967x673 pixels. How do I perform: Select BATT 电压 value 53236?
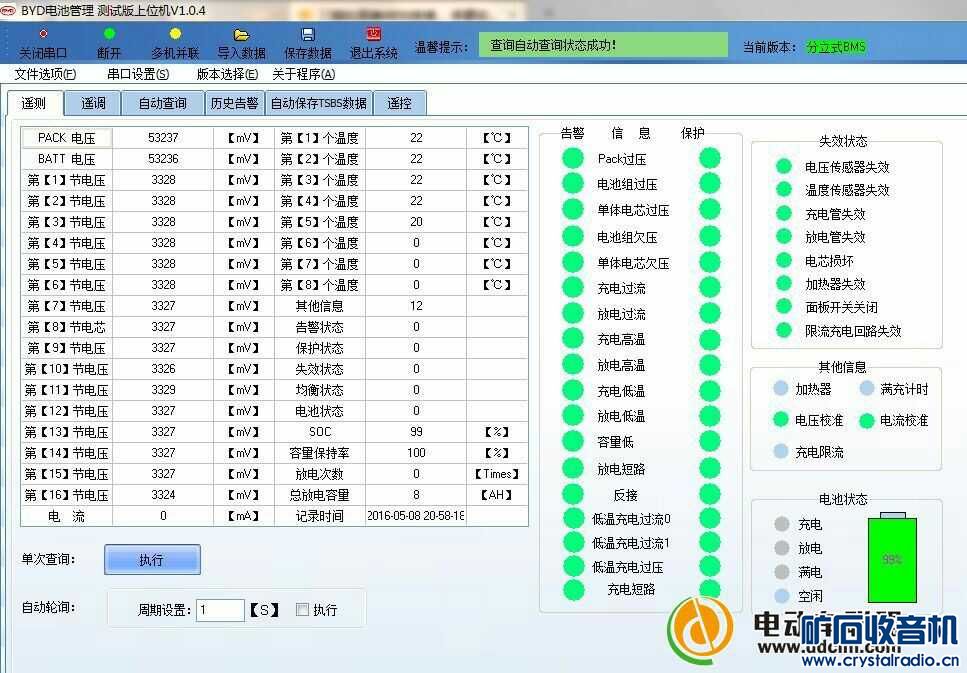coord(163,159)
